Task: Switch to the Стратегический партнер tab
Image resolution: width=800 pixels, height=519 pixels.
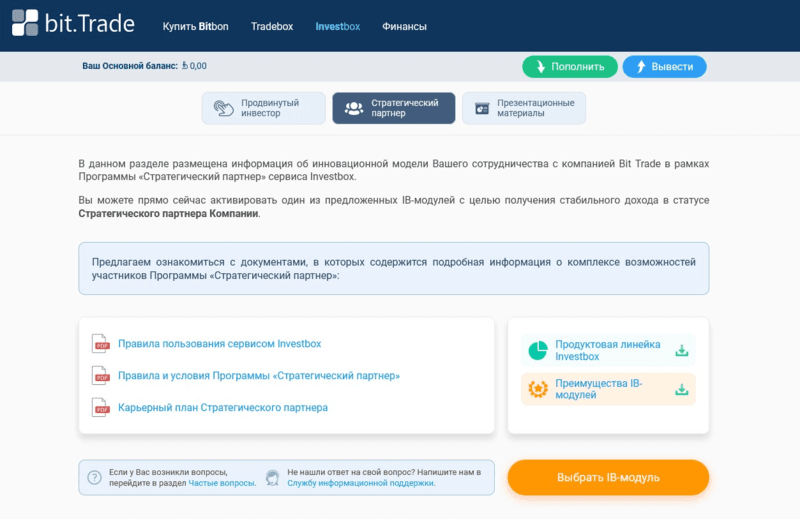Action: pos(393,108)
